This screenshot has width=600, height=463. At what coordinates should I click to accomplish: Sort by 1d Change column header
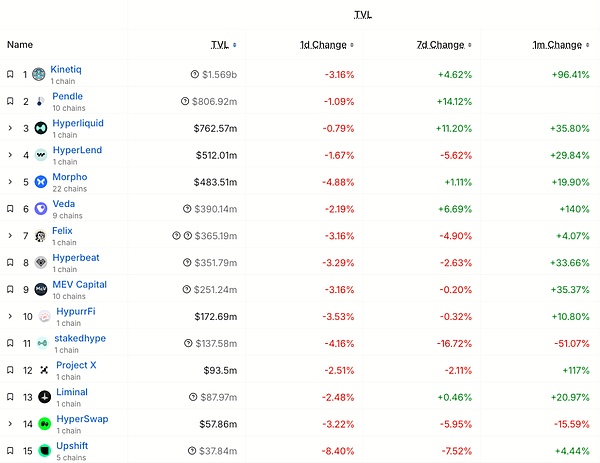324,45
